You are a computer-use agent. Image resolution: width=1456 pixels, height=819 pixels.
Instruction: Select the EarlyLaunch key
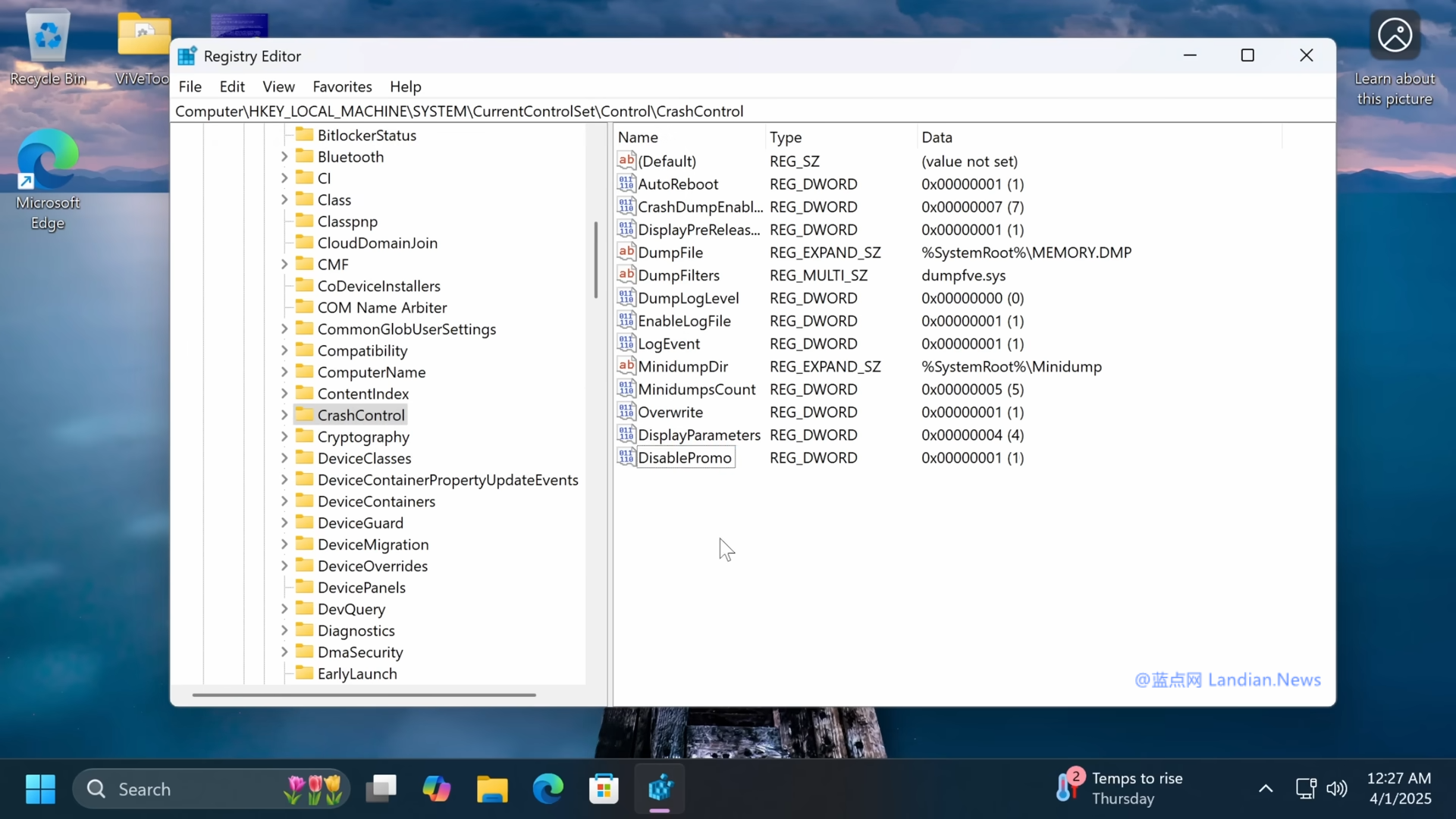357,673
